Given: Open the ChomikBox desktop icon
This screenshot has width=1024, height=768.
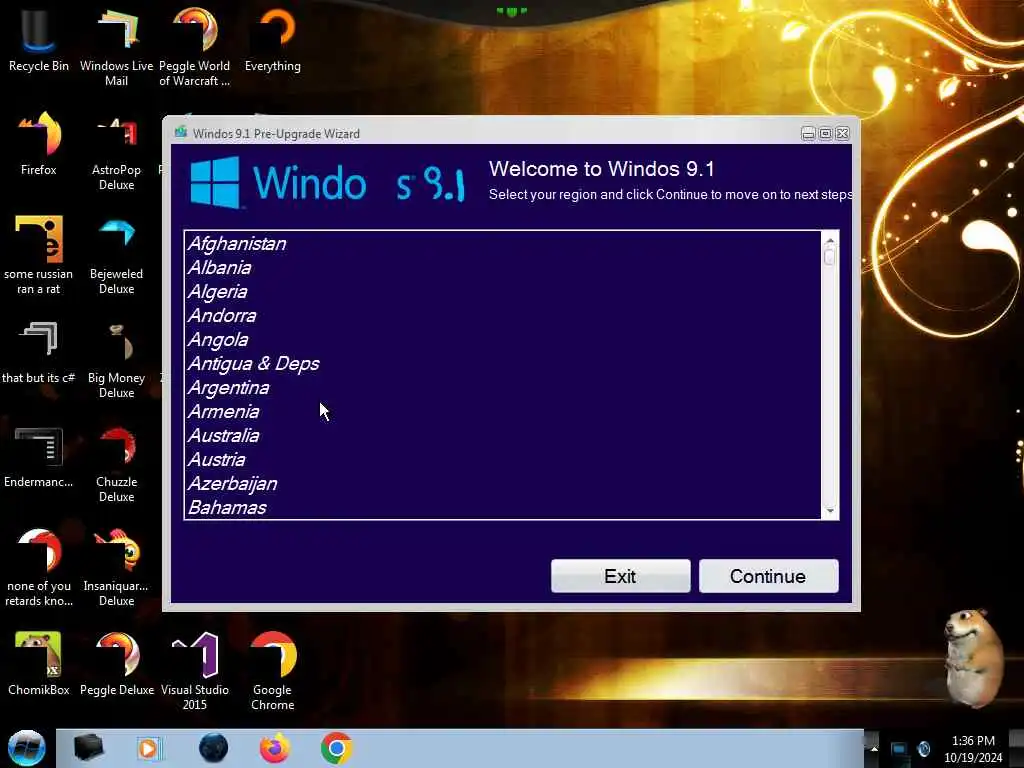Looking at the screenshot, I should 39,663.
